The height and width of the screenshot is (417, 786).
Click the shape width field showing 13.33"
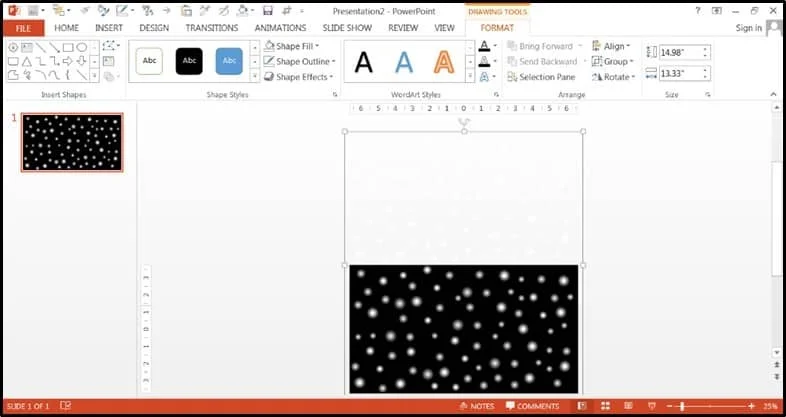pyautogui.click(x=684, y=74)
